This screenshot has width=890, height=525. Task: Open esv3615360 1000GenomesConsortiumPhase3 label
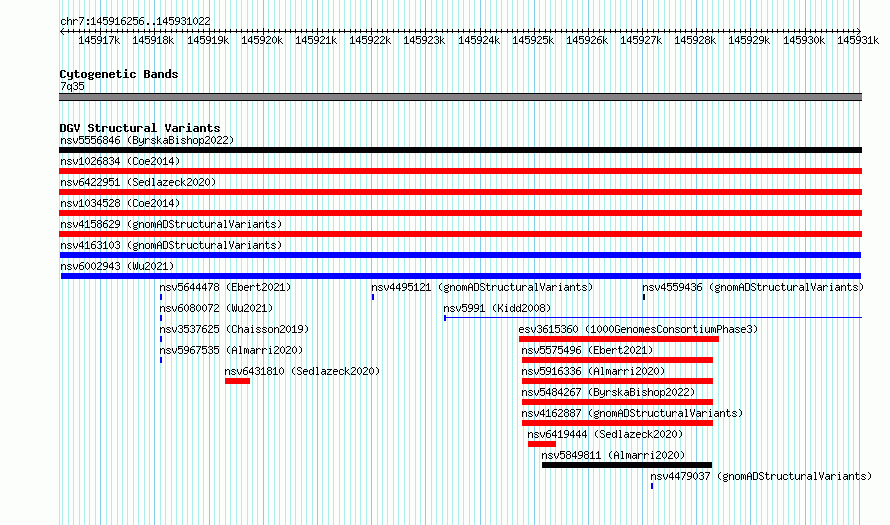click(638, 329)
